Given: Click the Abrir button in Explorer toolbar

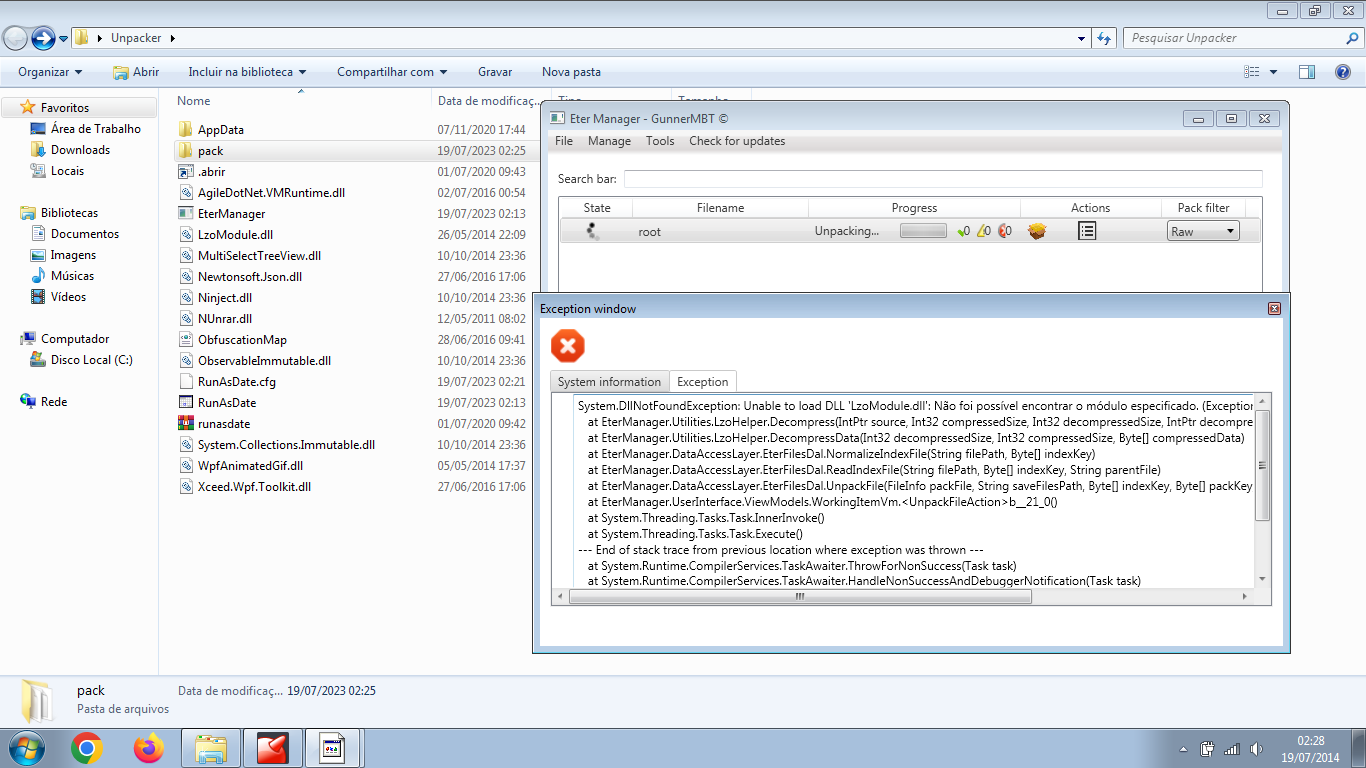Looking at the screenshot, I should (136, 72).
